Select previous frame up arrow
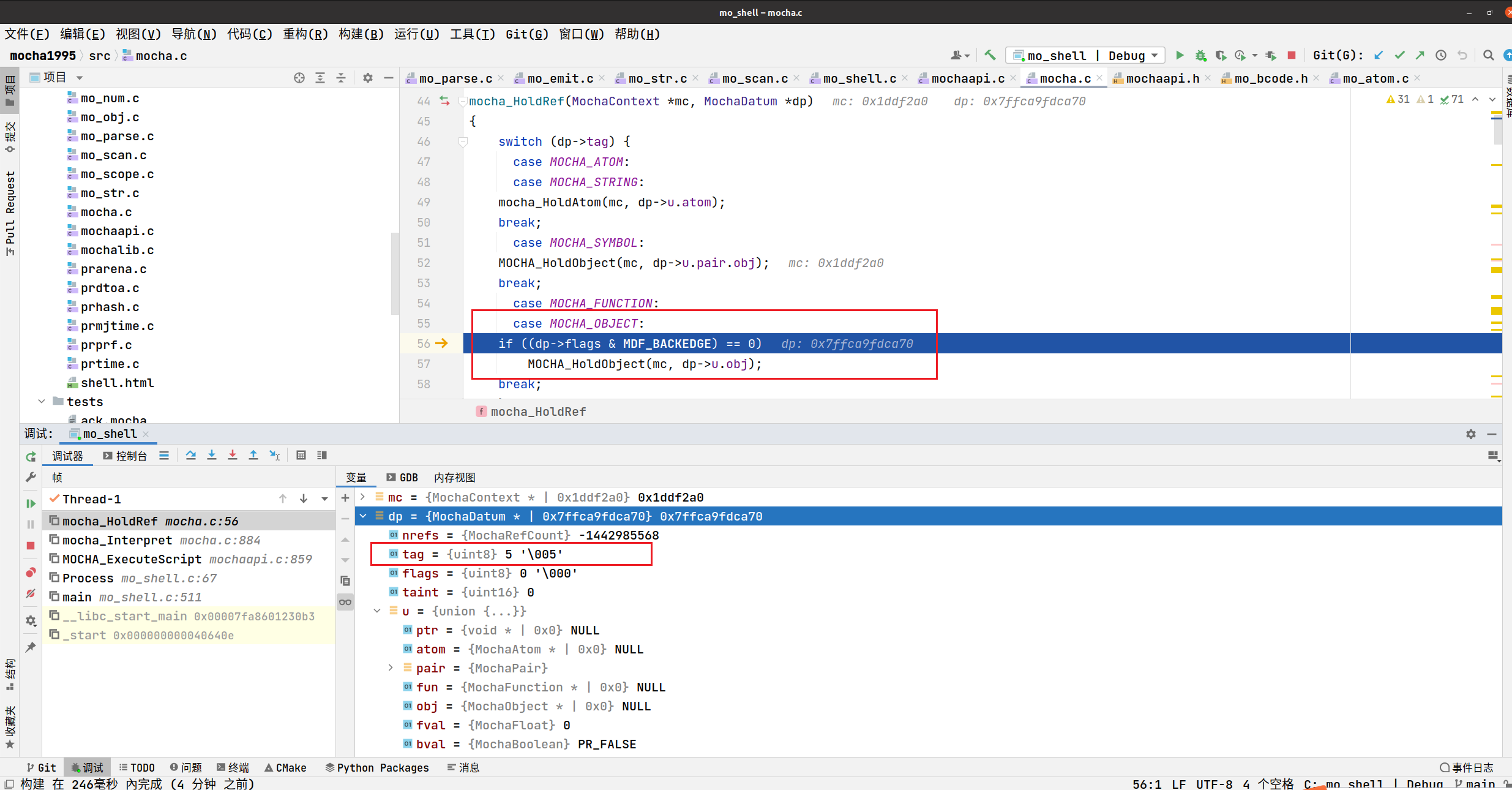Screen dimensions: 1512x790 (x=283, y=499)
